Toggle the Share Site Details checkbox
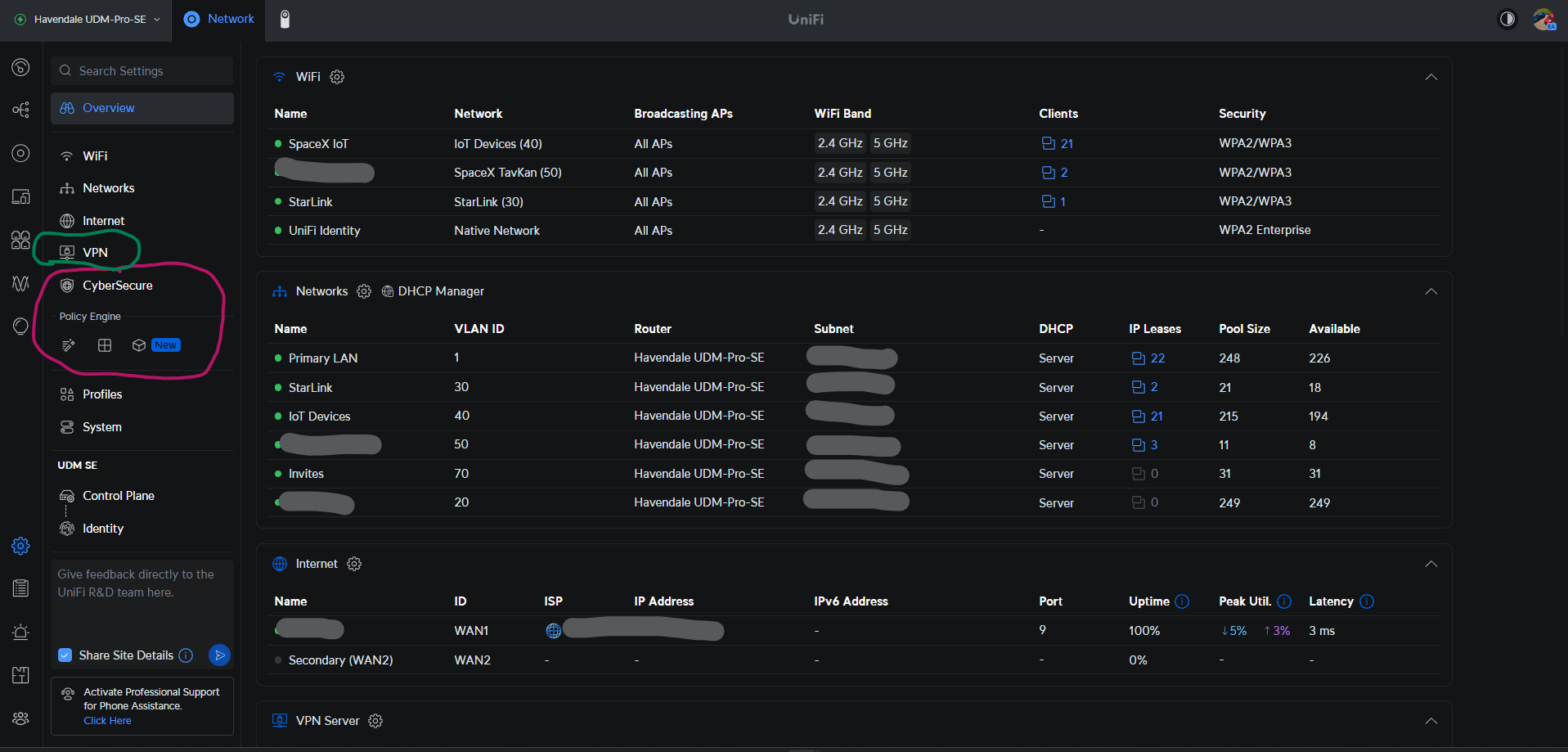Screen dimensions: 1568x752 click(65, 655)
